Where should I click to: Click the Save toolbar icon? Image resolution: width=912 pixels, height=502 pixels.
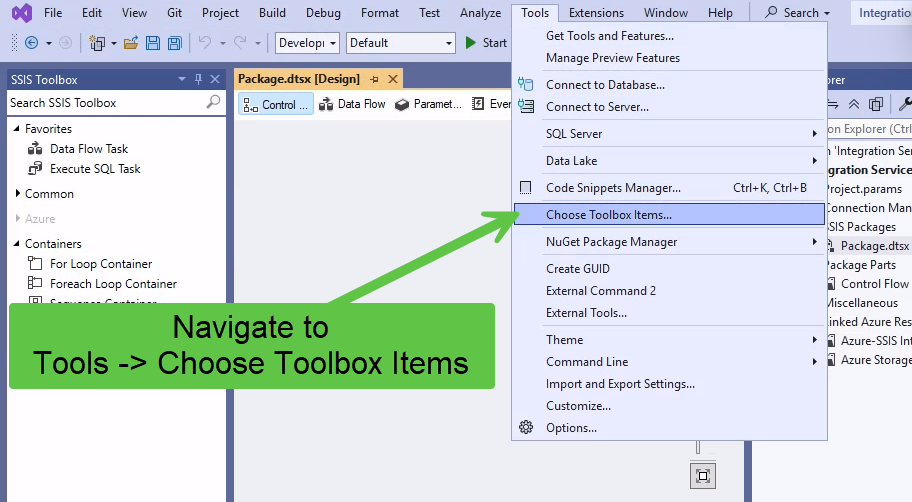152,42
